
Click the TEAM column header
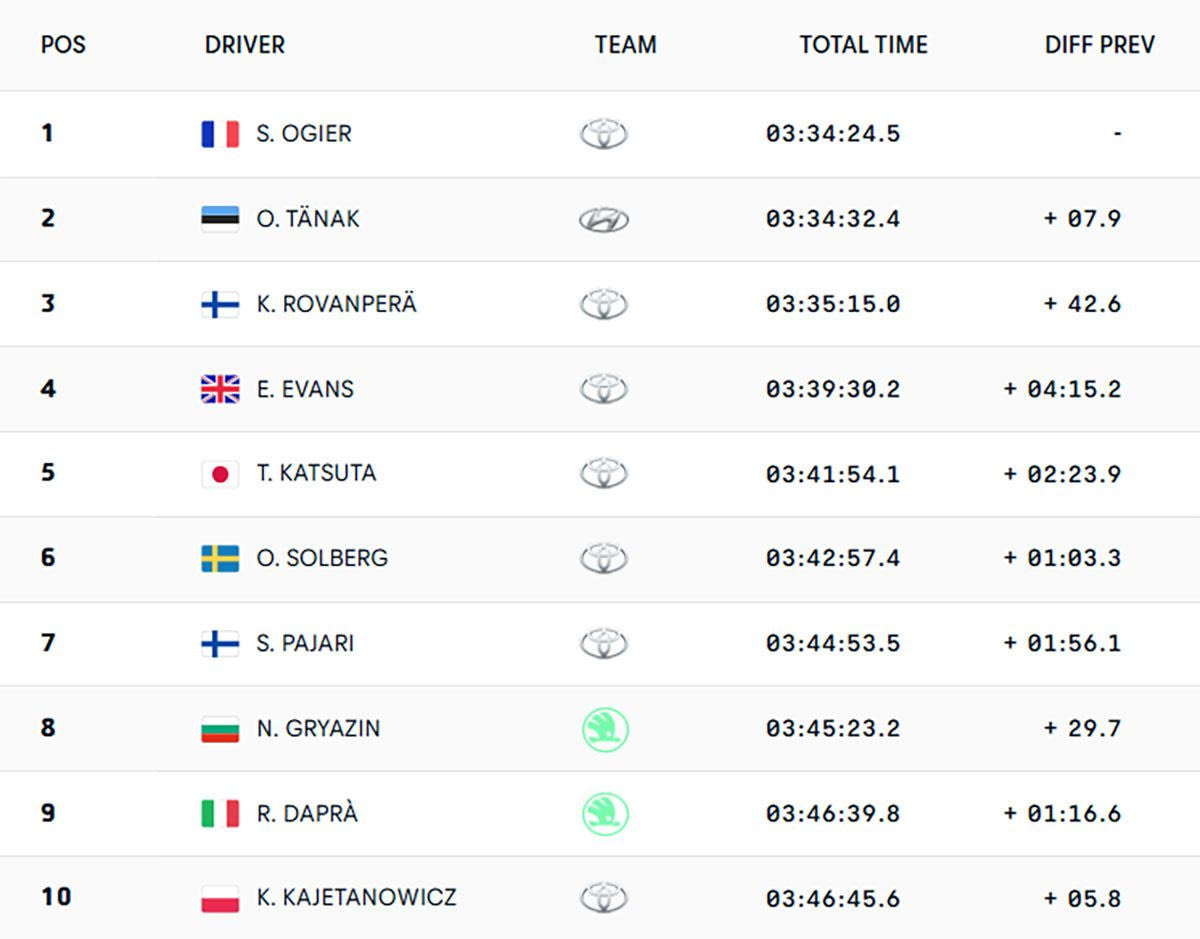(x=625, y=45)
